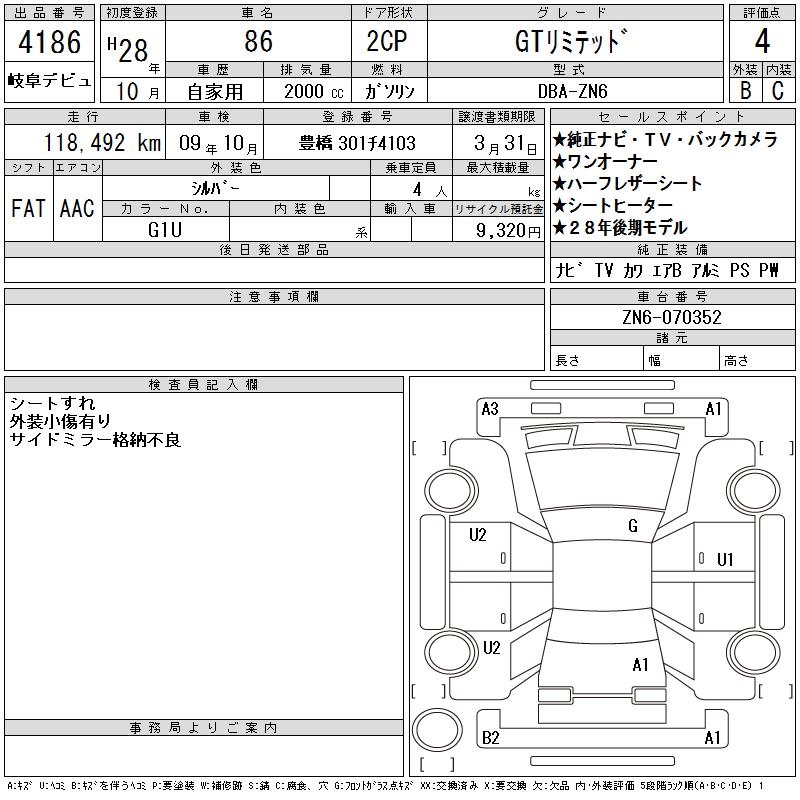Click the 検査員記入欄 section header
The height and width of the screenshot is (800, 800).
pos(204,384)
